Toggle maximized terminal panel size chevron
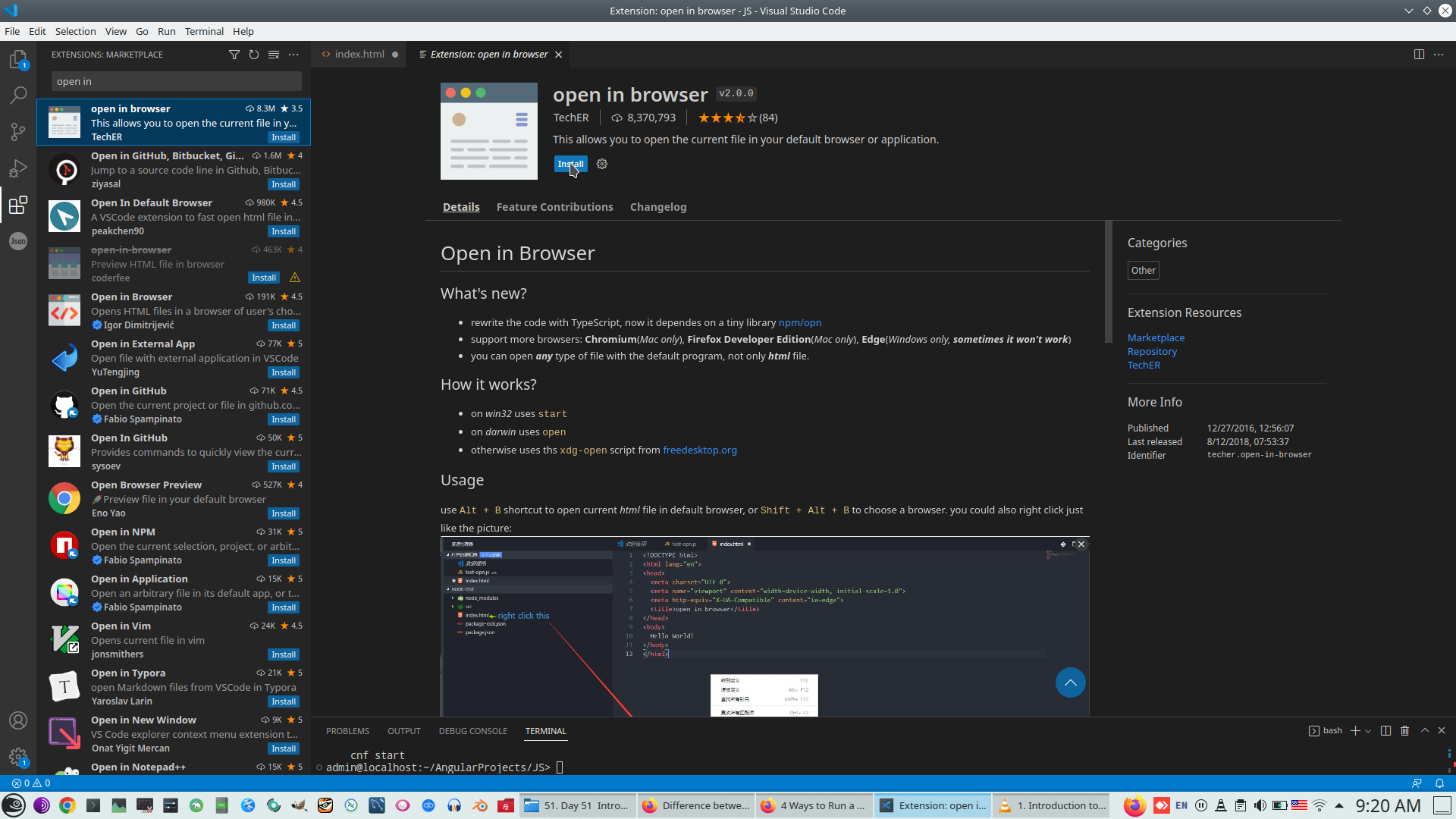 1424,730
